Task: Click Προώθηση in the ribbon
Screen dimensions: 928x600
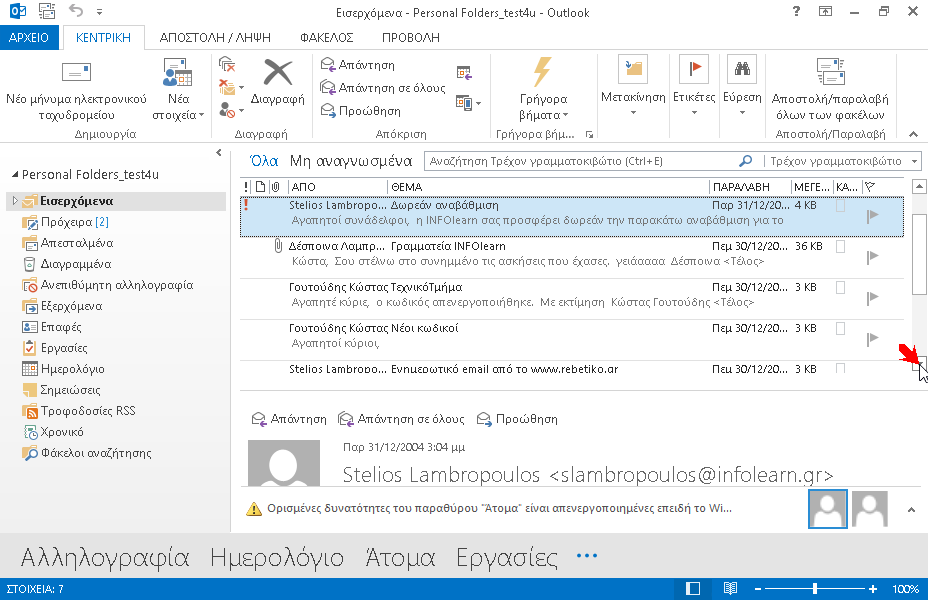Action: pyautogui.click(x=360, y=111)
